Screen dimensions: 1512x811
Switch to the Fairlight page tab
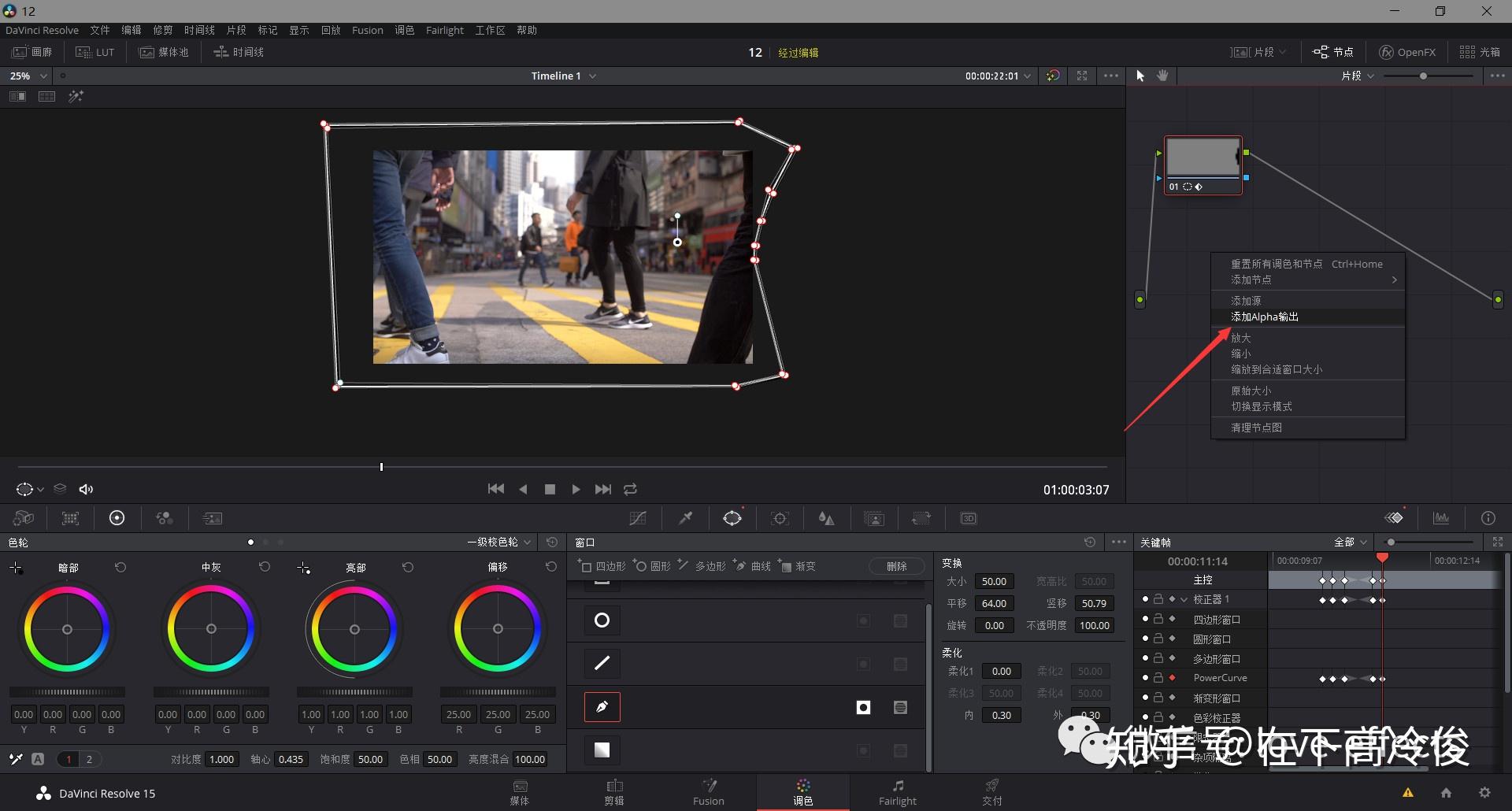click(x=898, y=792)
